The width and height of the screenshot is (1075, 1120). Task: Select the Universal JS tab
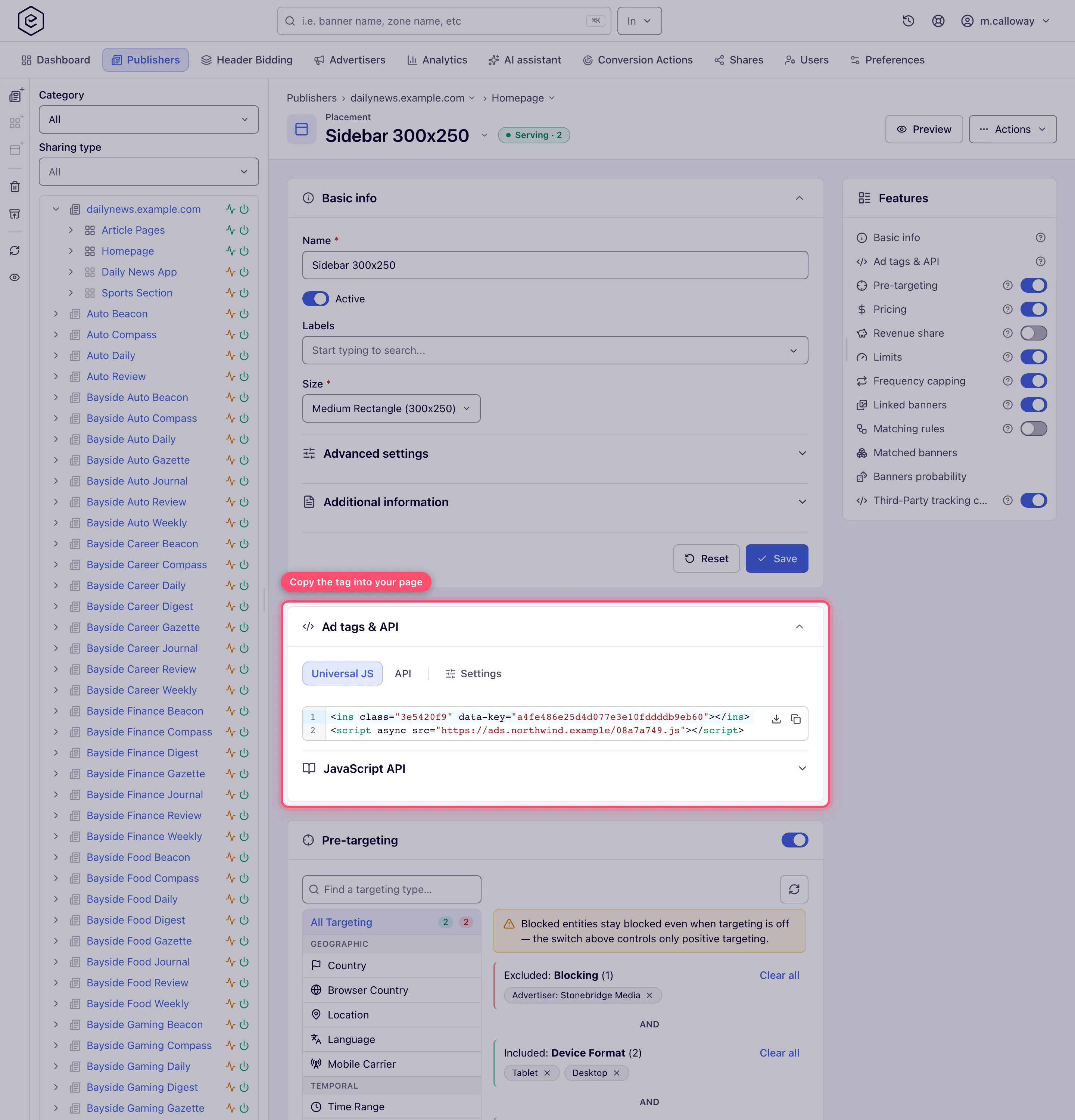pyautogui.click(x=342, y=674)
